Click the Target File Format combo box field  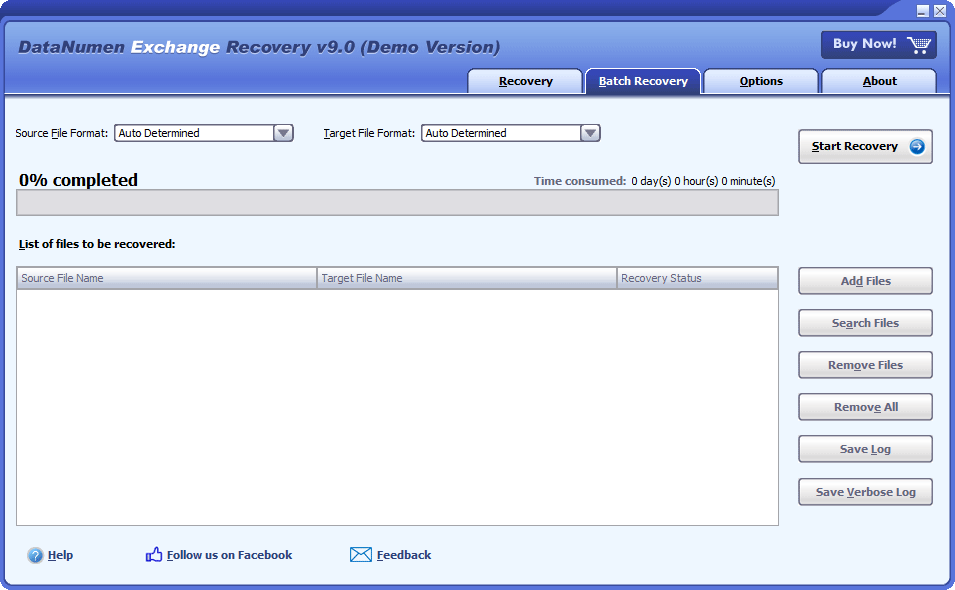[x=510, y=133]
